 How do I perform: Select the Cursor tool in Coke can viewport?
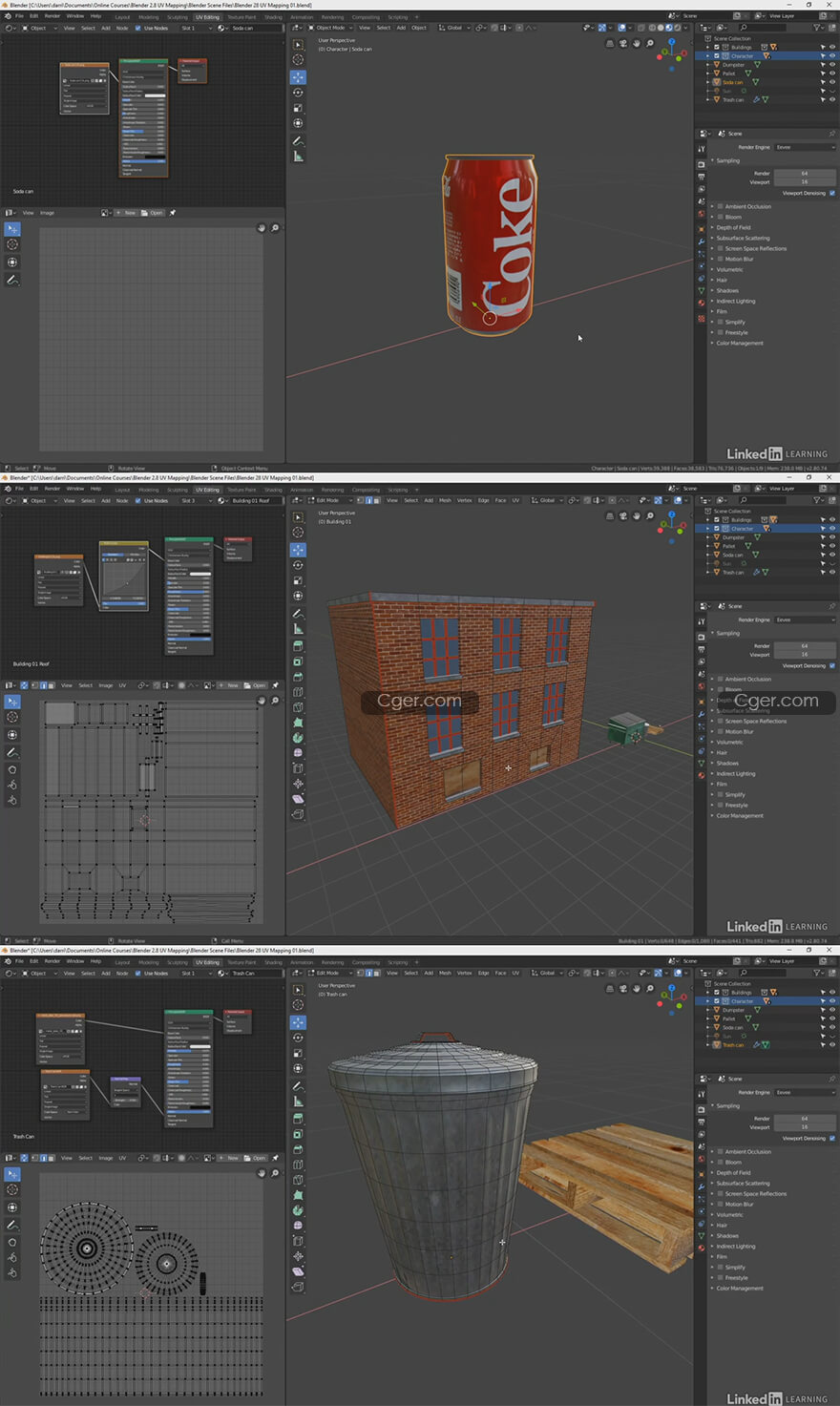coord(298,60)
